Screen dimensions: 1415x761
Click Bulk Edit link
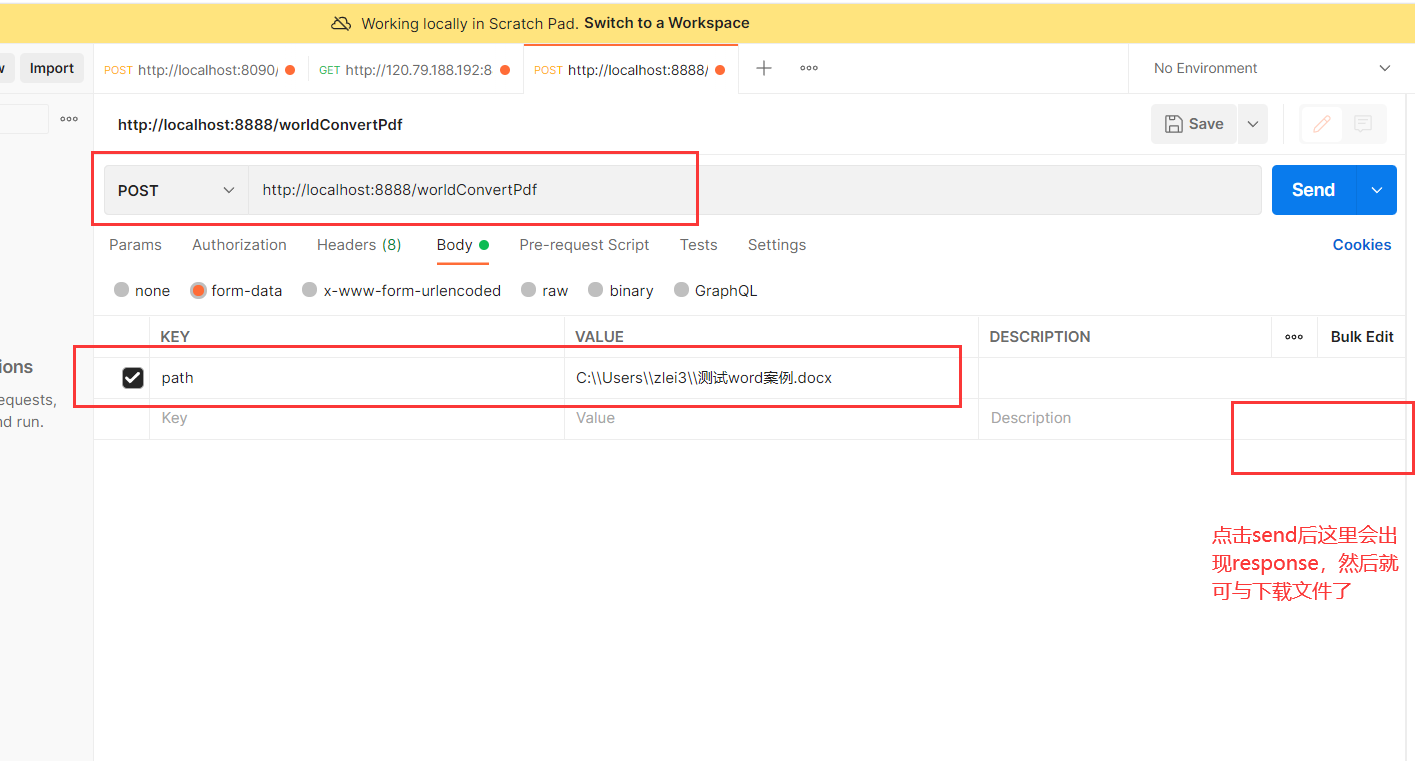(x=1362, y=337)
